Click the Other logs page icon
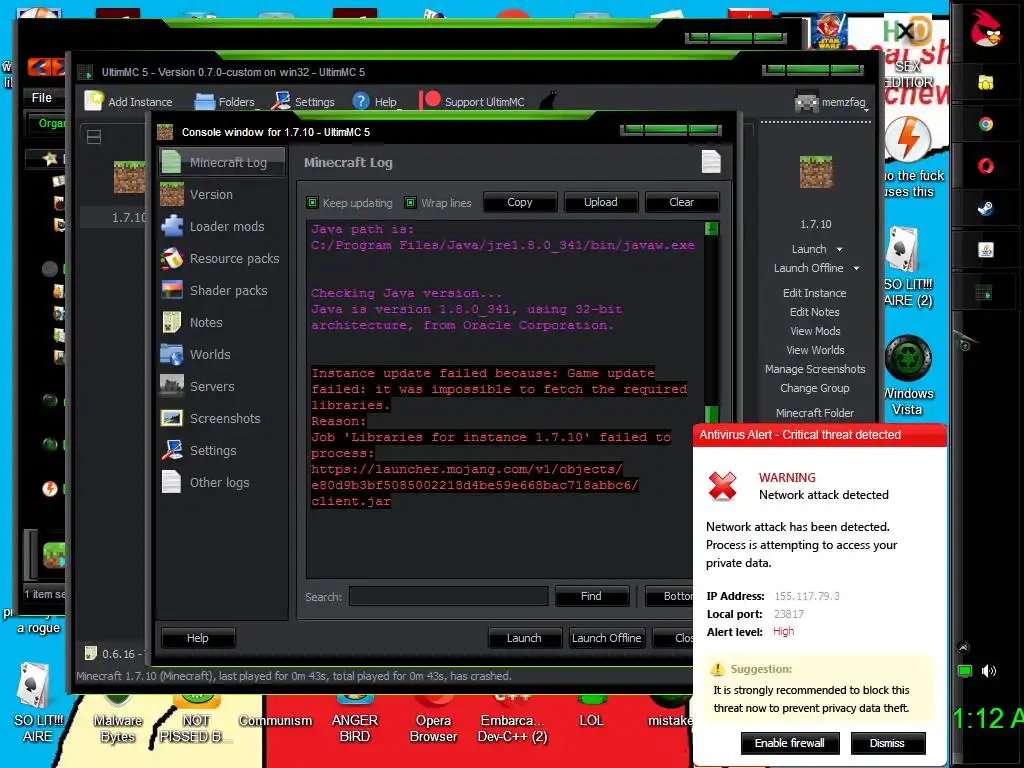 (x=171, y=483)
